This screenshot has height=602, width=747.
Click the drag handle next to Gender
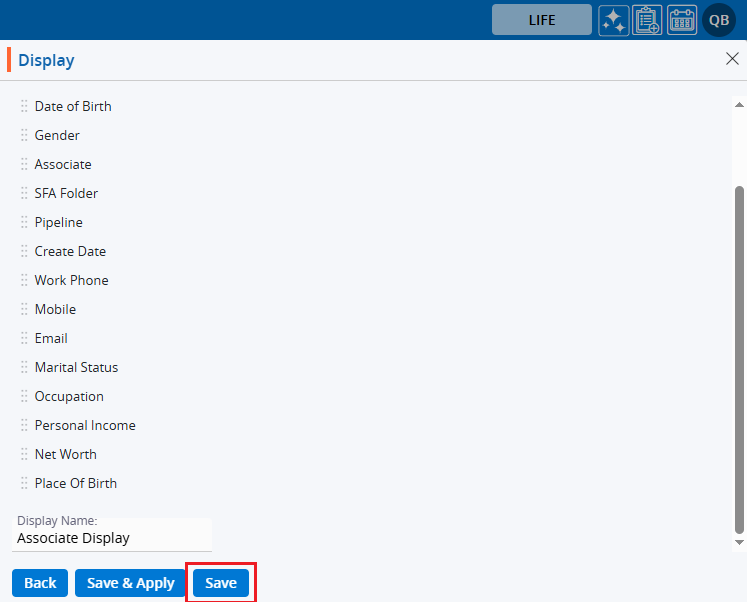pos(24,135)
